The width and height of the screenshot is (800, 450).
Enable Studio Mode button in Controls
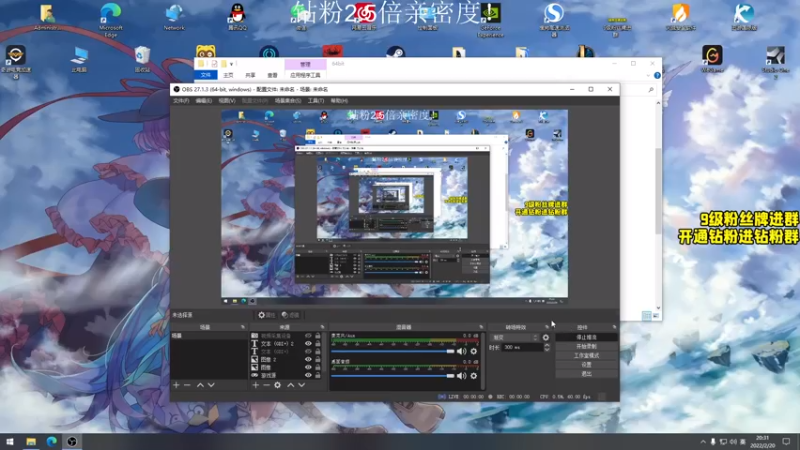(x=586, y=356)
